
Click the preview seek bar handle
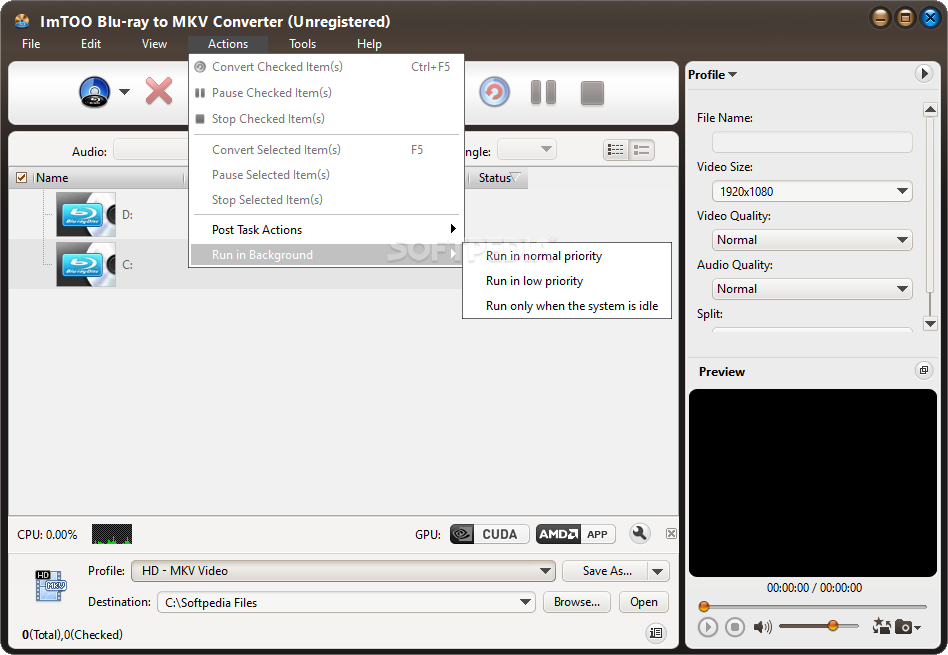tap(703, 606)
